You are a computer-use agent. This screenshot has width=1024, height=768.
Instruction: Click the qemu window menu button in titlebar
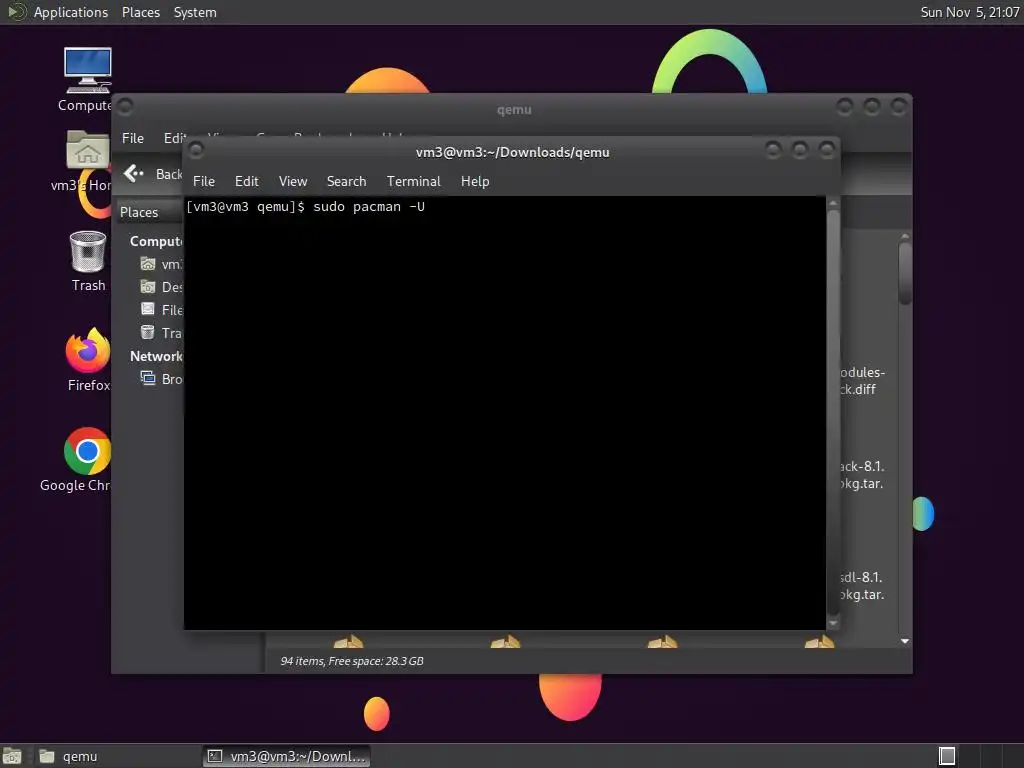coord(125,106)
